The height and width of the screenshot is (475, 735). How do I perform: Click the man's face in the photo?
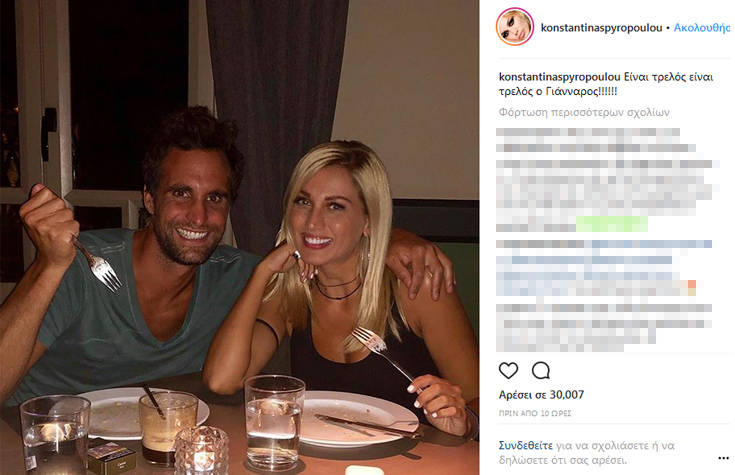point(190,202)
